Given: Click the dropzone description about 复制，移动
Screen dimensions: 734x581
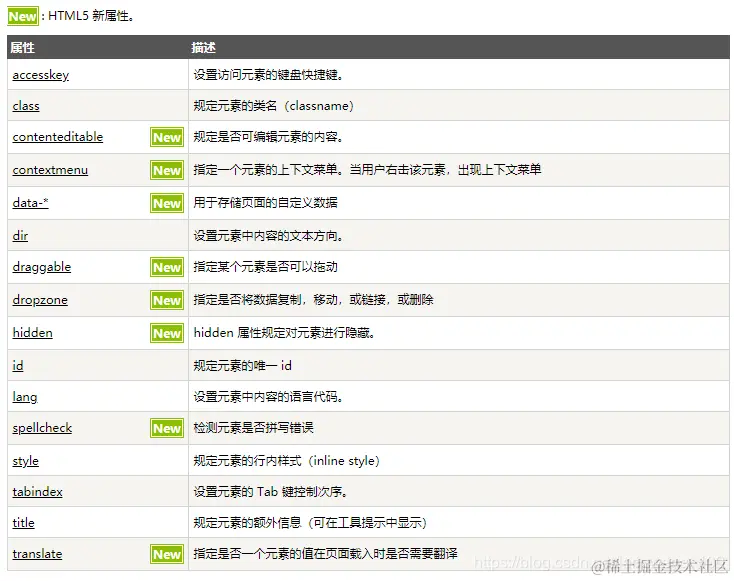Looking at the screenshot, I should point(314,300).
